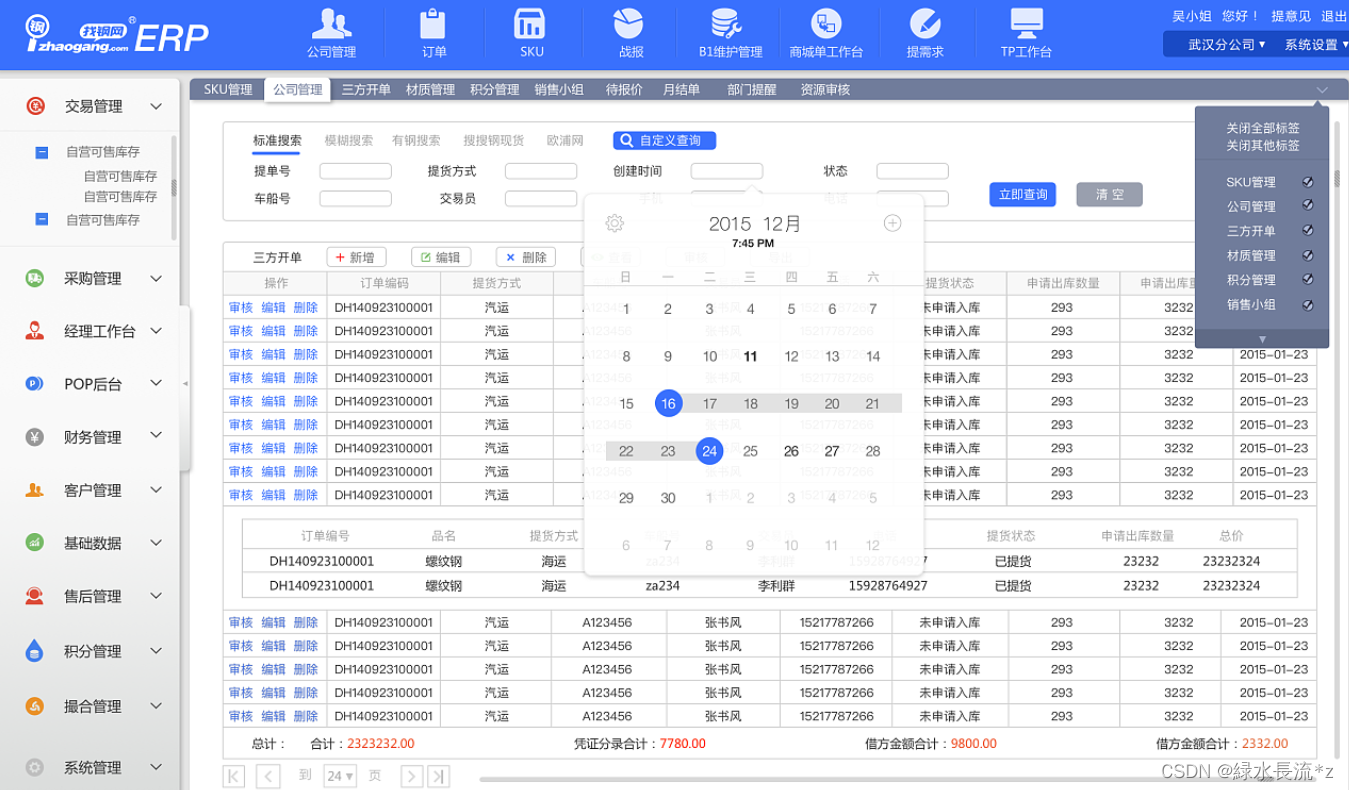1349x790 pixels.
Task: Click the POP后台 sidebar icon
Action: (x=35, y=383)
